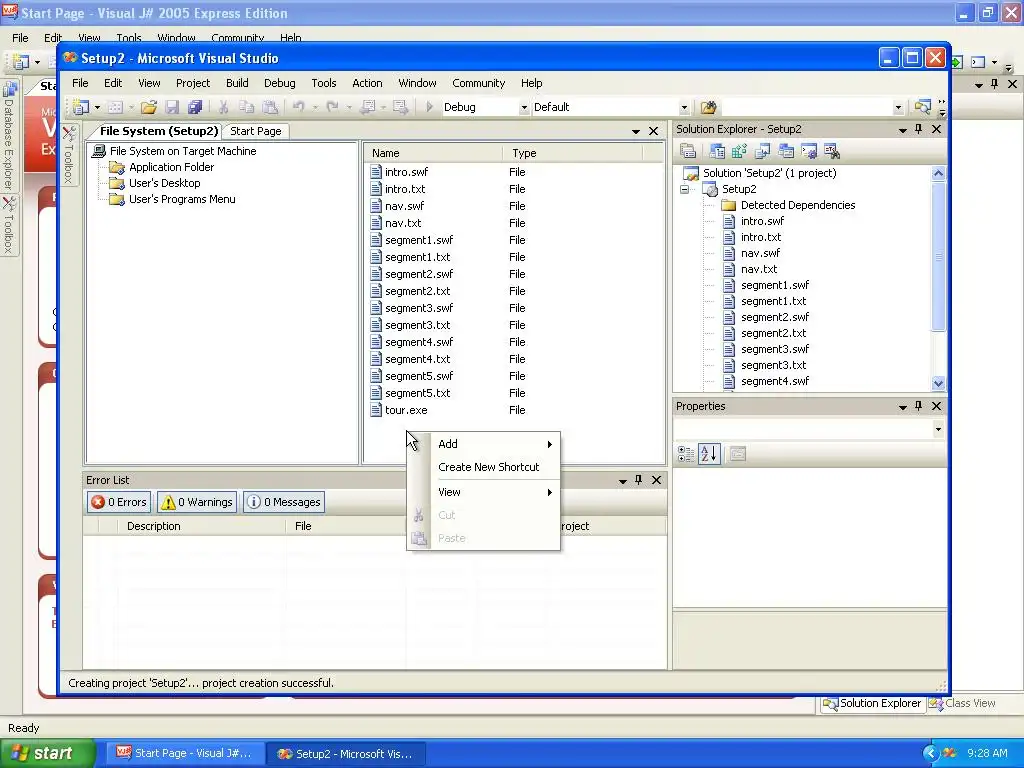Click the Property Pages icon in Properties panel

[738, 454]
